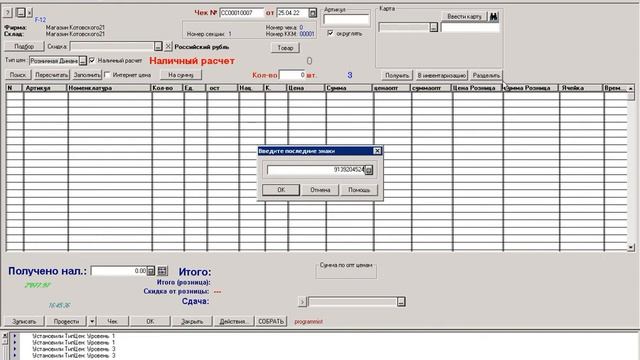Toggle the округлять checkbox
This screenshot has height=360, width=640.
pos(330,33)
